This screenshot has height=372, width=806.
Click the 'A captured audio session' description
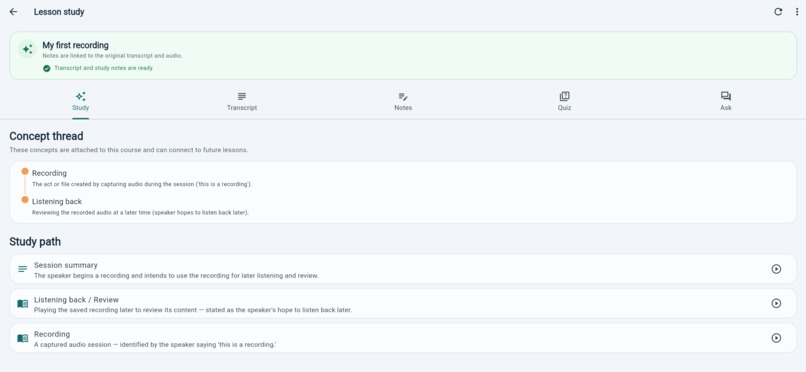point(155,345)
